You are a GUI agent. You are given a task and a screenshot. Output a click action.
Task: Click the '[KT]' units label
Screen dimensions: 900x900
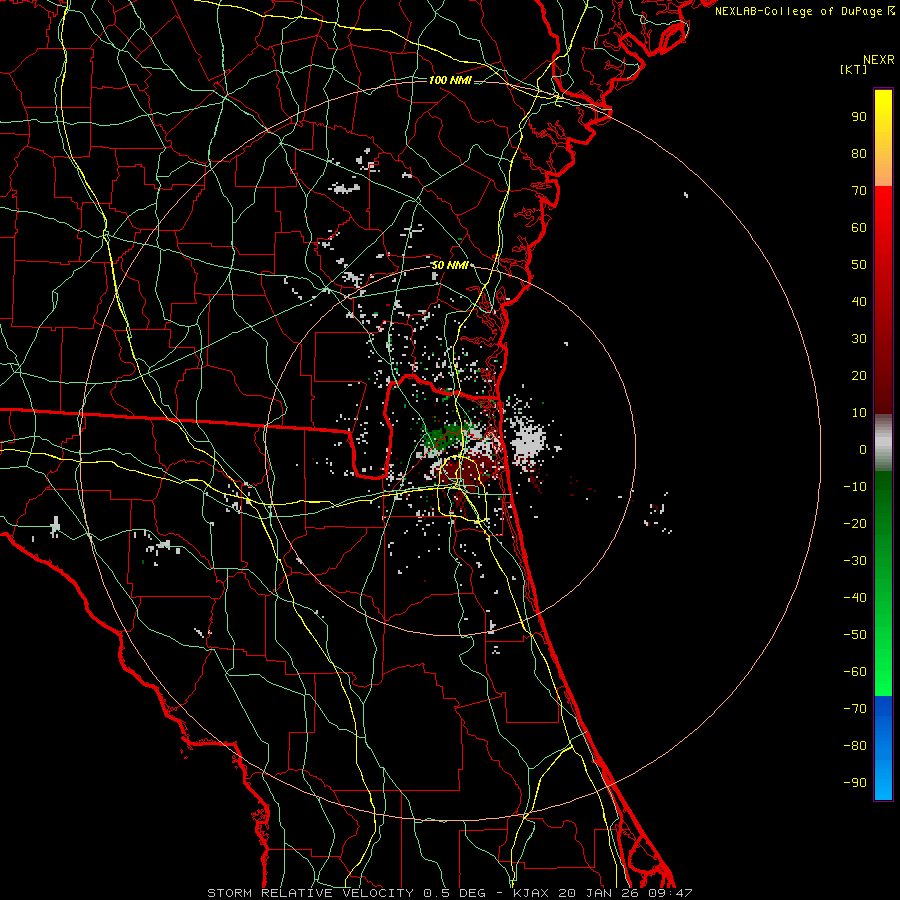(x=854, y=69)
